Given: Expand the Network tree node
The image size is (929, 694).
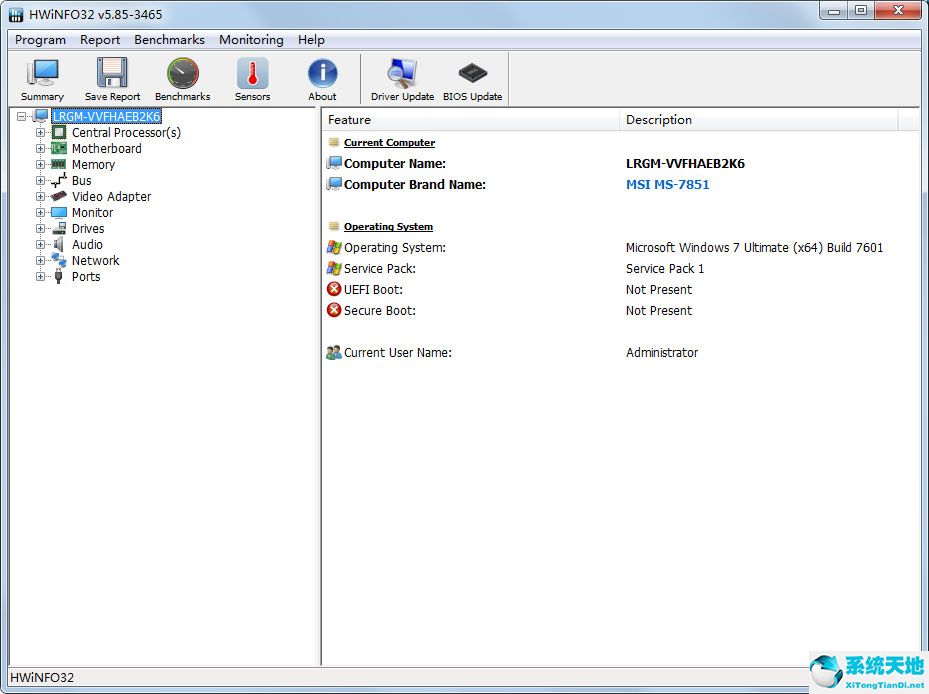Looking at the screenshot, I should tap(40, 261).
